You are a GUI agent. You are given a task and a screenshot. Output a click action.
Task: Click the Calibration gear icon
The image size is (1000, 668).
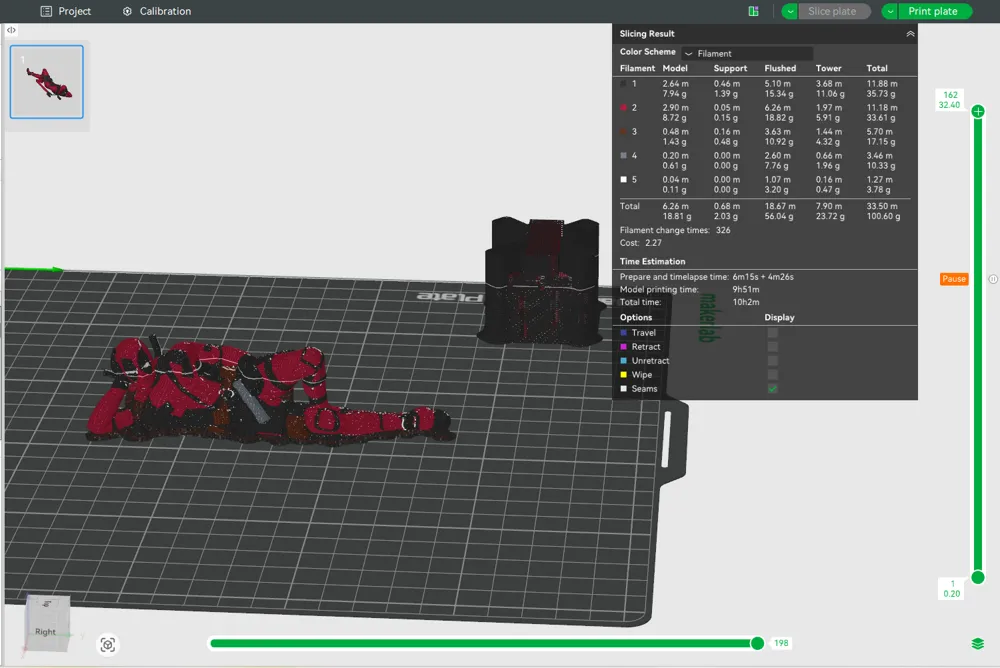tap(127, 11)
